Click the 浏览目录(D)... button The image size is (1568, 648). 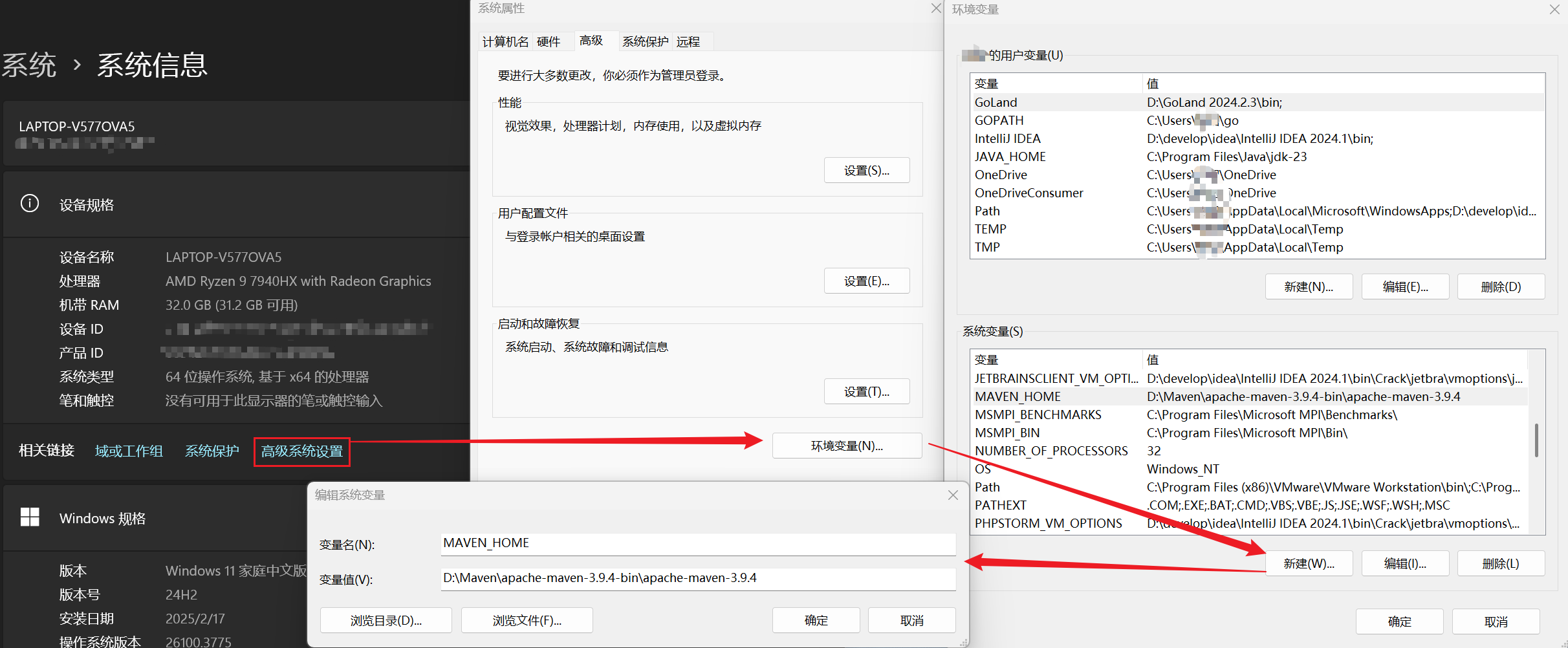tap(386, 620)
